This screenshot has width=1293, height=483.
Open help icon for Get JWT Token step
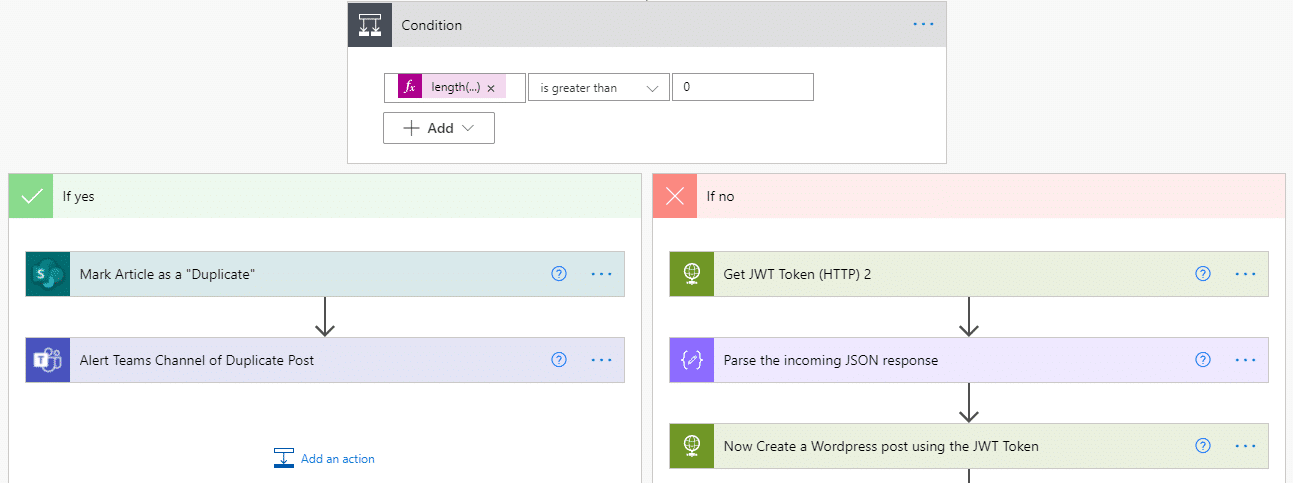pos(1203,274)
